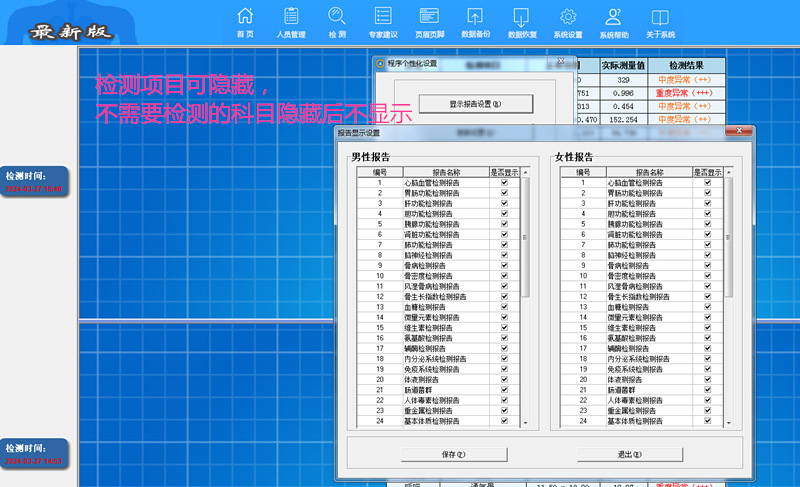This screenshot has height=487, width=800.
Task: Click the 重度异常 (+++) result cell
Action: pyautogui.click(x=686, y=93)
